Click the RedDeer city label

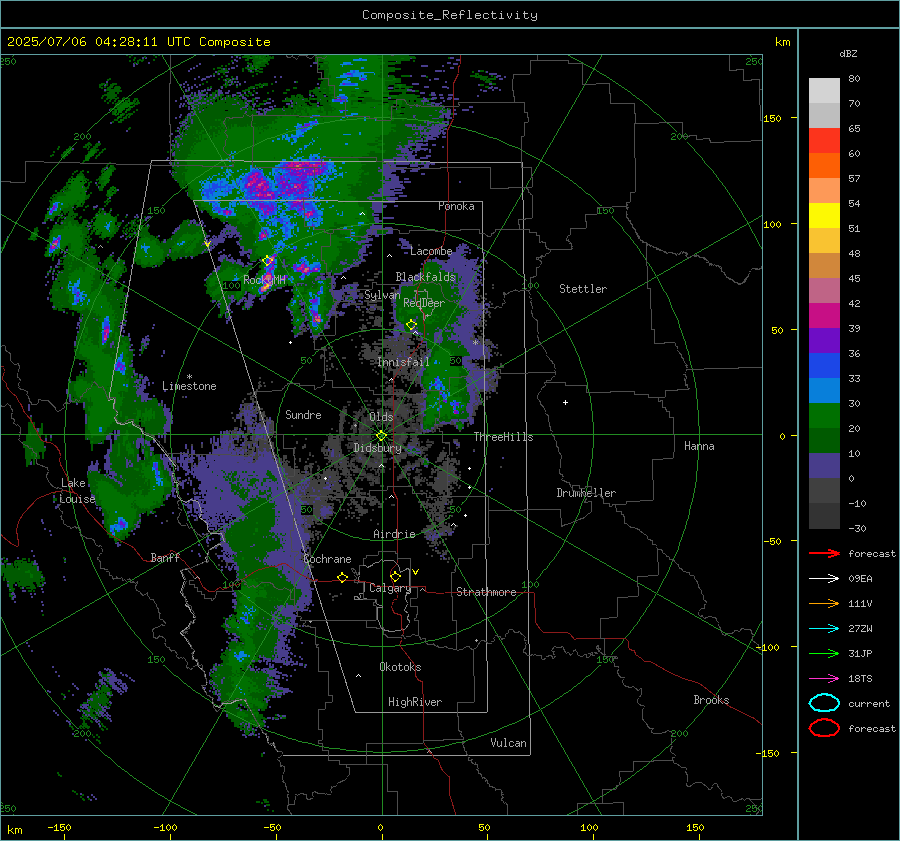[424, 303]
